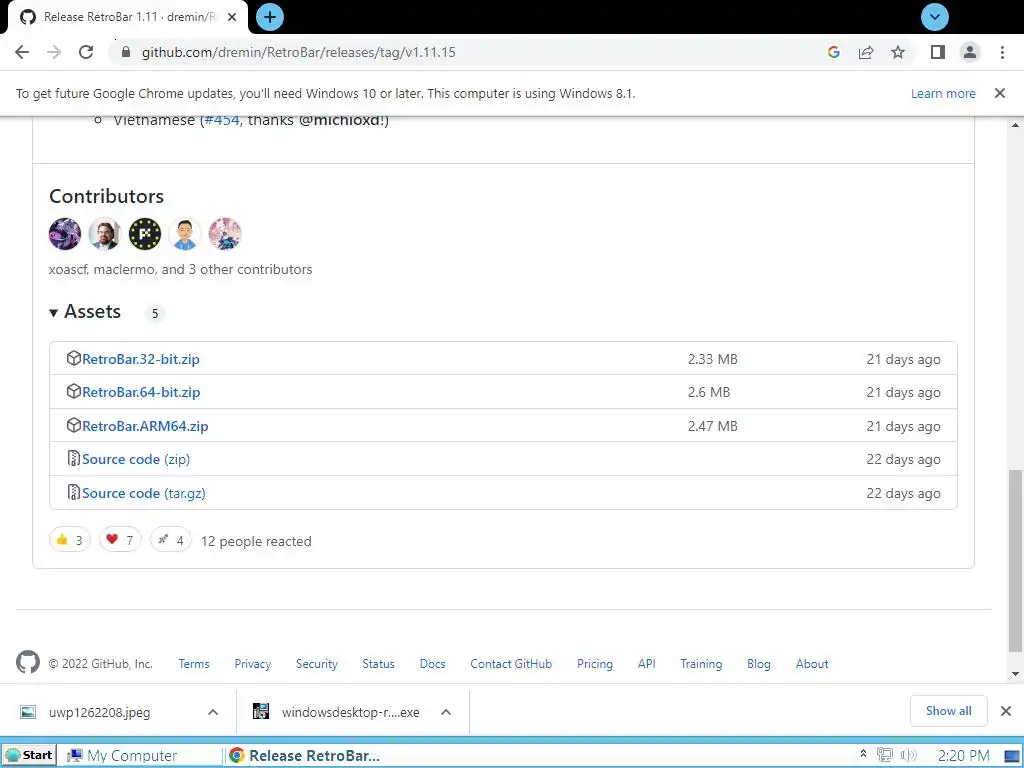The width and height of the screenshot is (1024, 768).
Task: Dismiss the Chrome update notification bar
Action: (x=1000, y=93)
